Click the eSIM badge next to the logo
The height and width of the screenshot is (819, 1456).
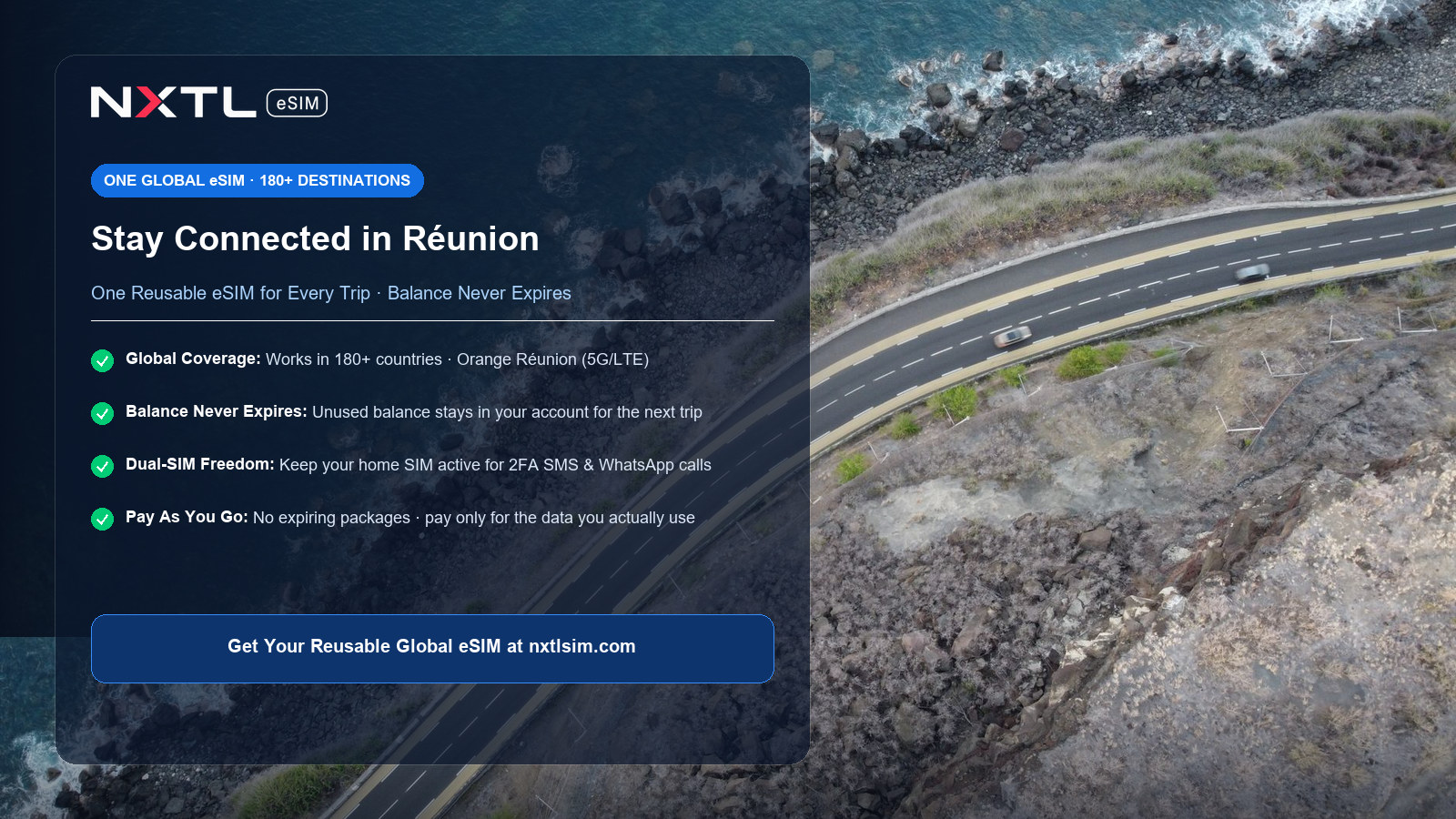click(297, 103)
